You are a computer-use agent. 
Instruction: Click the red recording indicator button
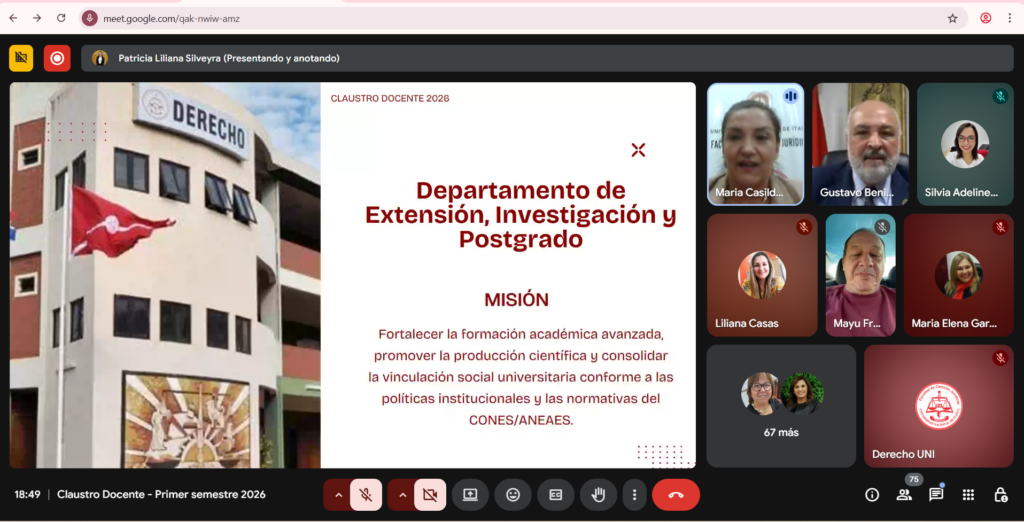click(x=57, y=58)
